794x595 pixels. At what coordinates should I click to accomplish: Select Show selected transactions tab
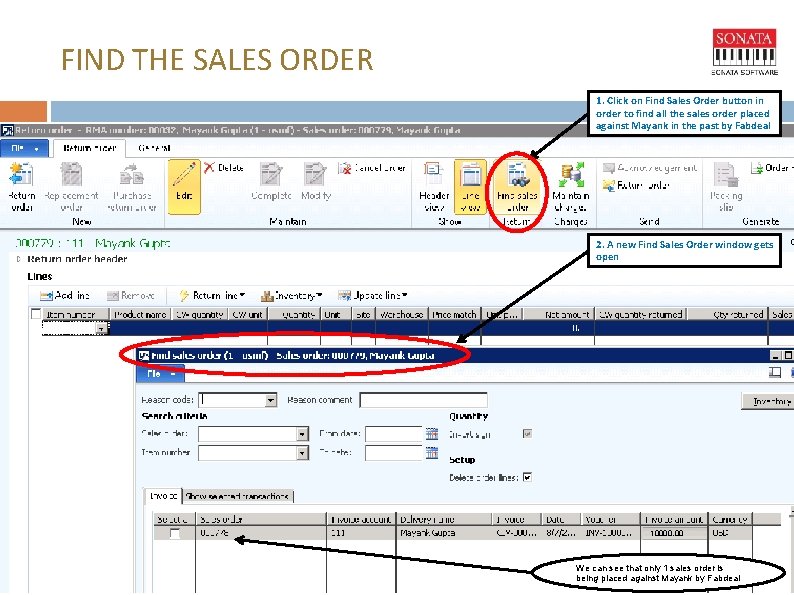tap(237, 496)
